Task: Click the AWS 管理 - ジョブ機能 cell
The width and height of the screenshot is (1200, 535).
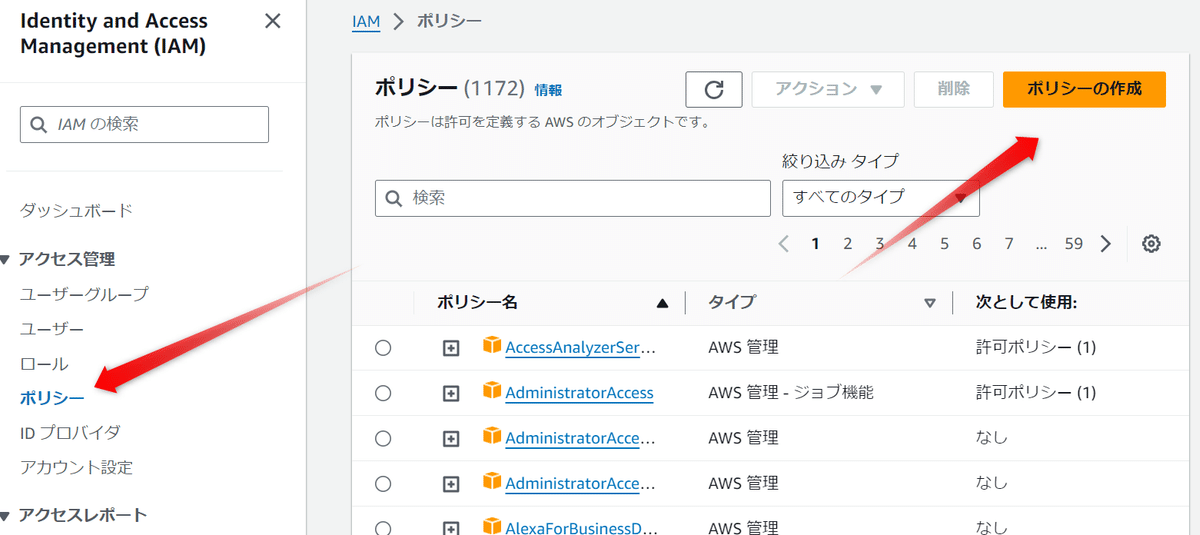Action: tap(791, 393)
